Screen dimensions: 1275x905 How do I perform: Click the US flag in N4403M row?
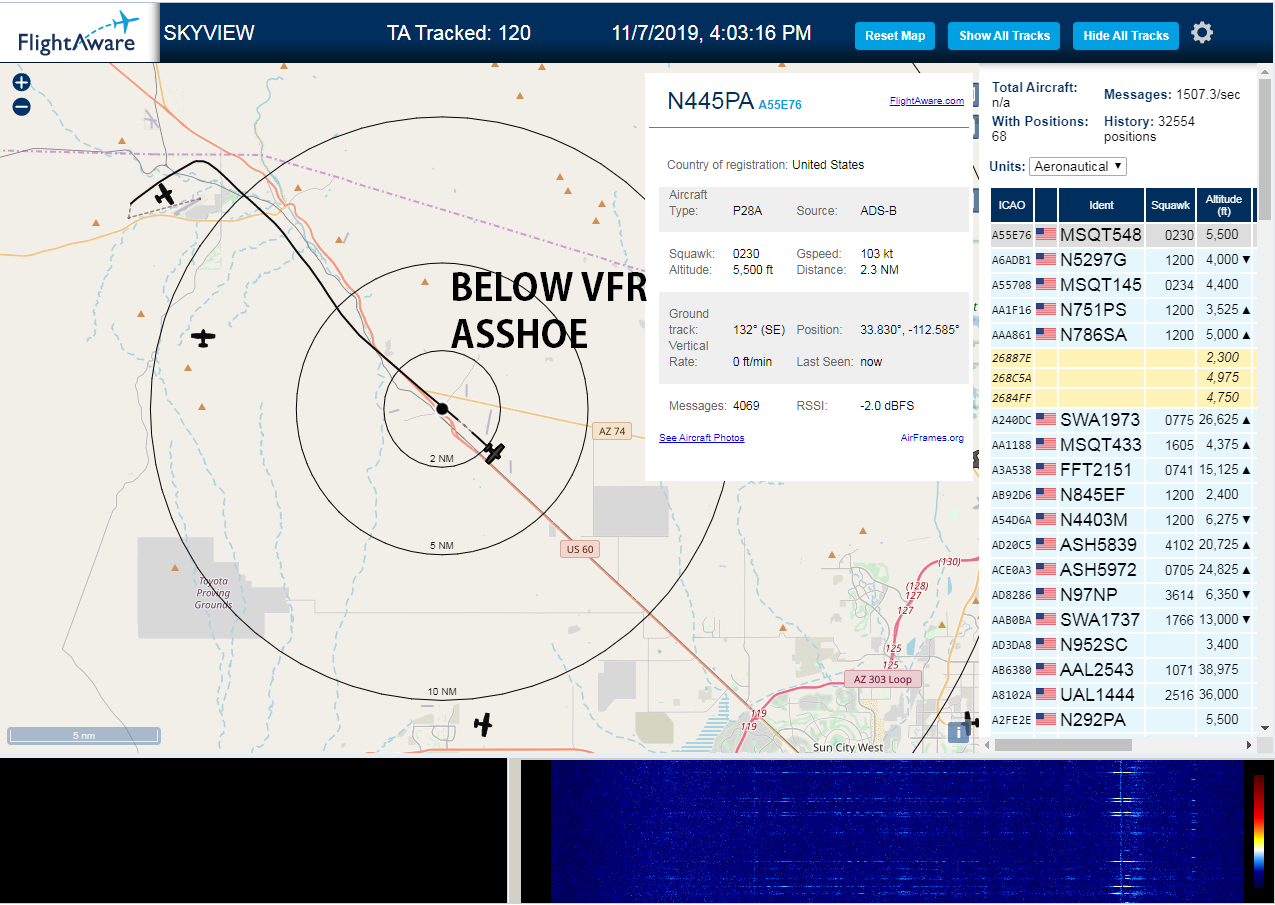[x=1046, y=519]
